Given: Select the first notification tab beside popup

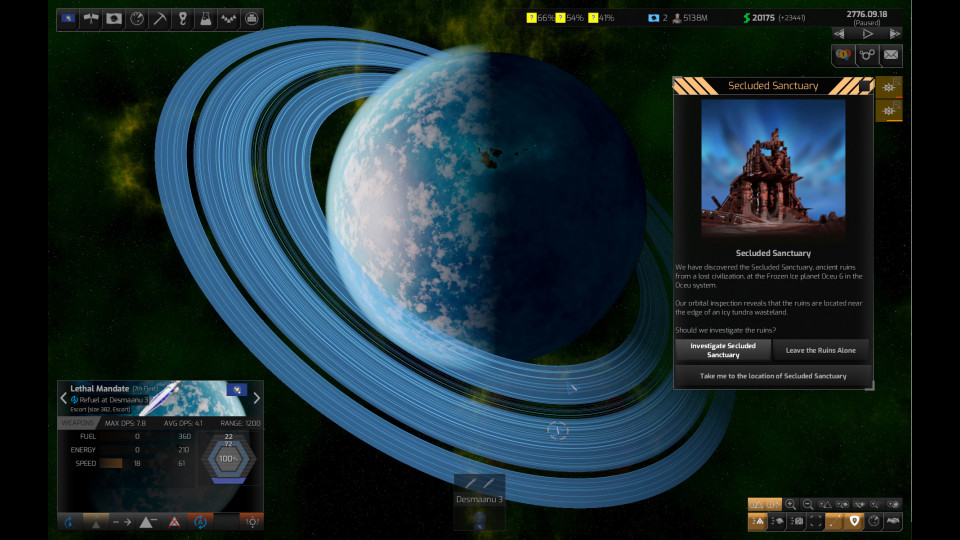Looking at the screenshot, I should 888,87.
